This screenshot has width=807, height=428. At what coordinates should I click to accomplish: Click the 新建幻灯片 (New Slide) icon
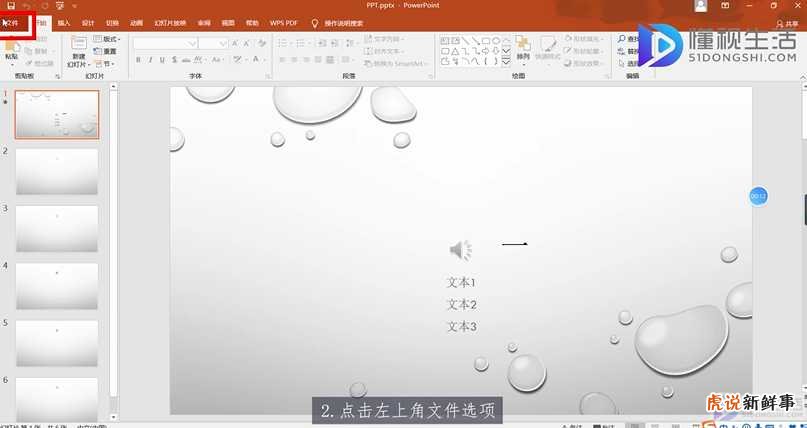(79, 44)
